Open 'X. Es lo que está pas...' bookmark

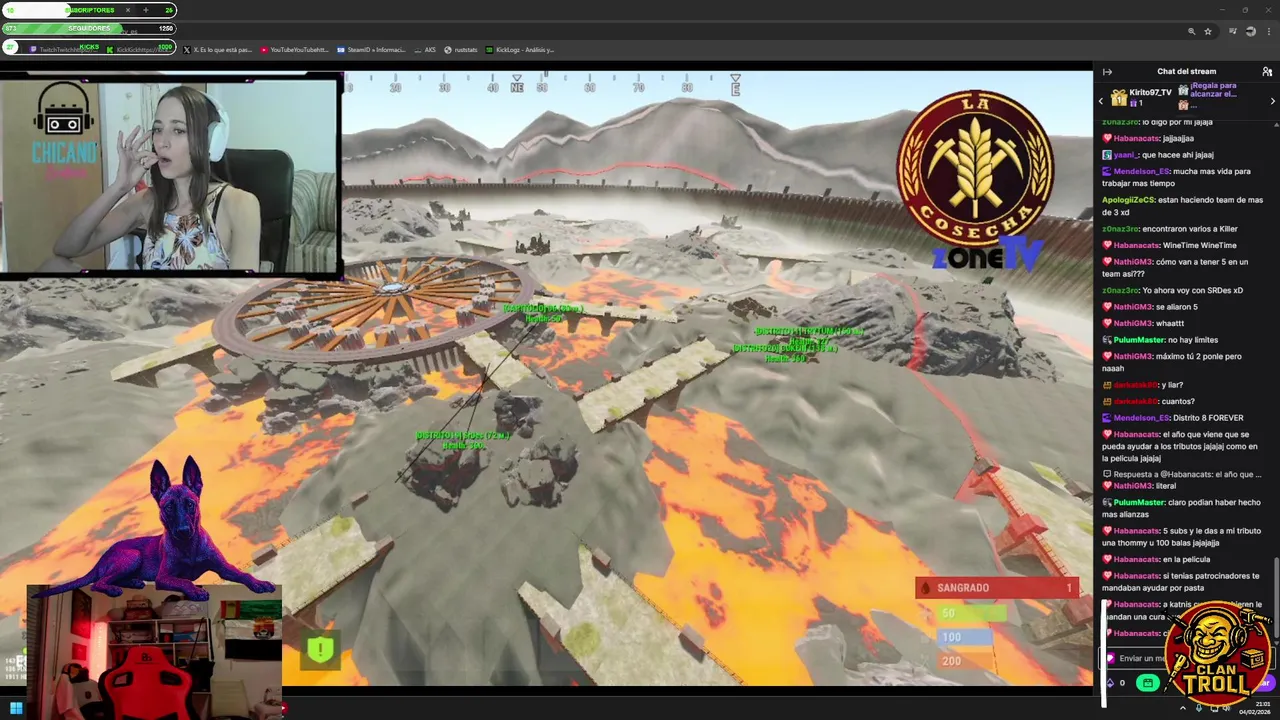[217, 49]
